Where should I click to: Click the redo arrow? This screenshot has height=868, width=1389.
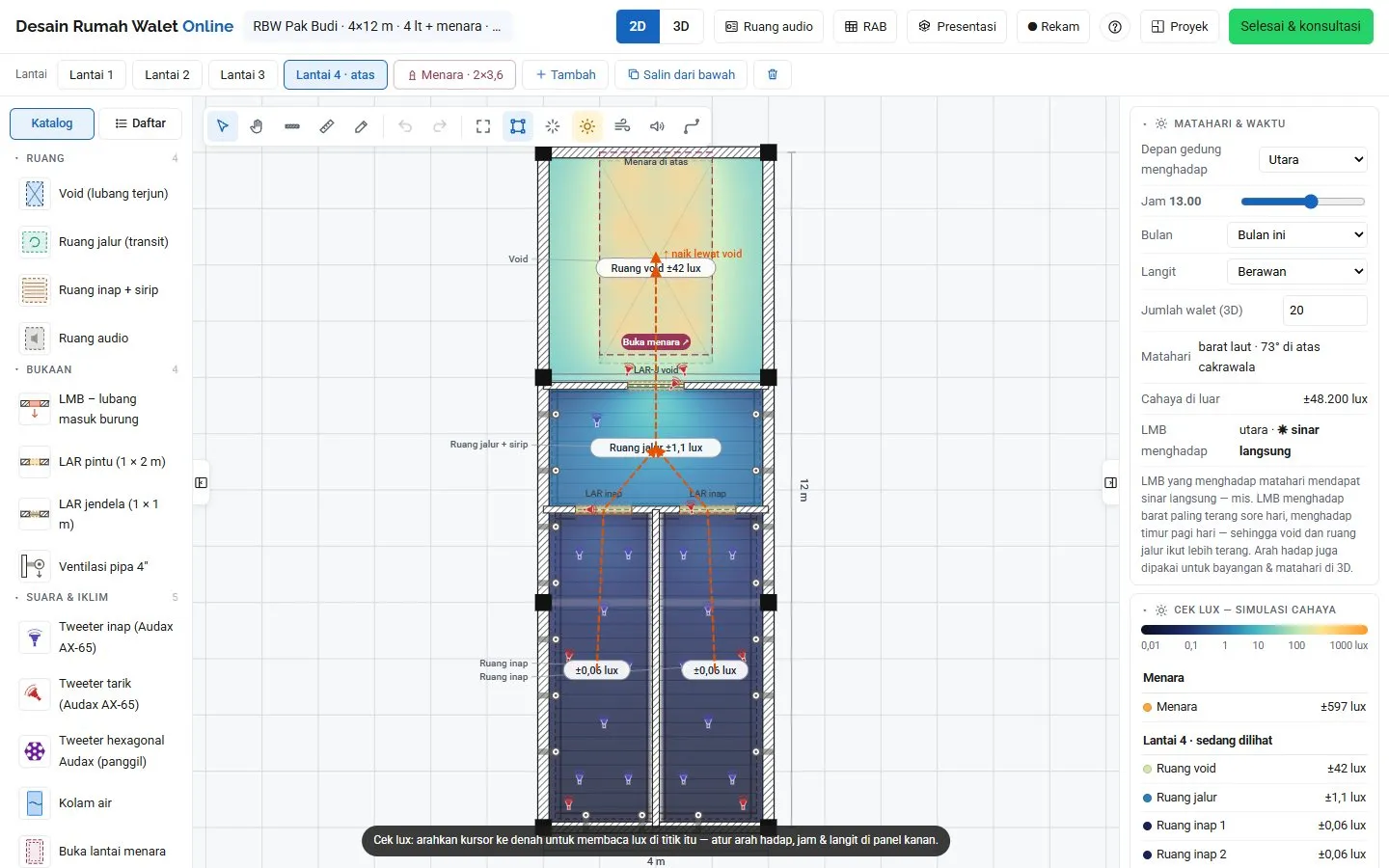pos(440,126)
